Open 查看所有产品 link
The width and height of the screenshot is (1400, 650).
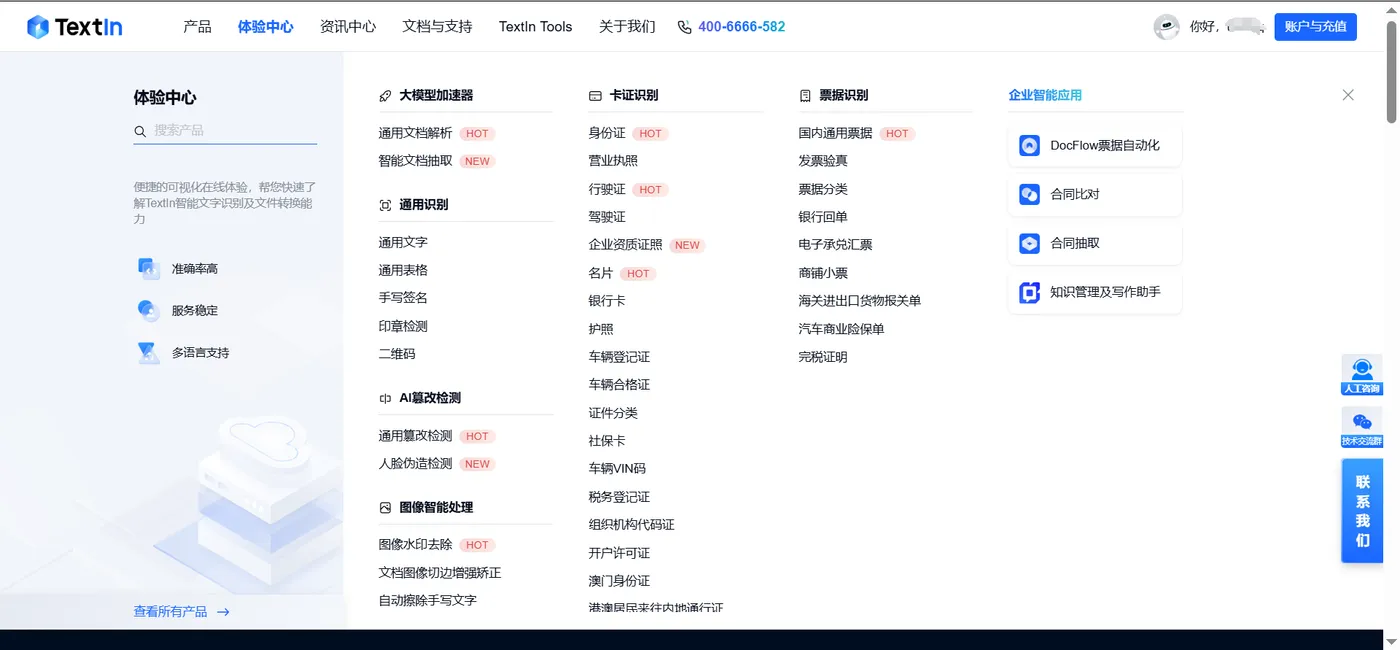point(170,612)
